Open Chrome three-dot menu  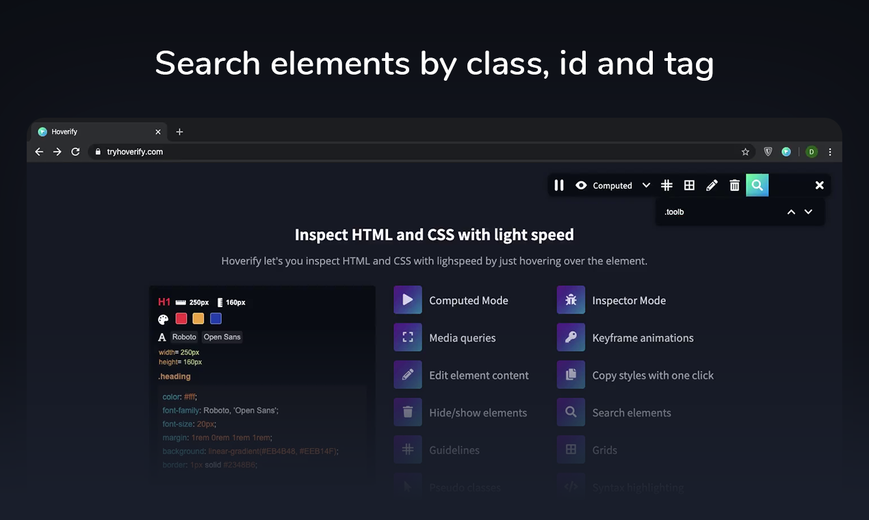click(x=830, y=152)
